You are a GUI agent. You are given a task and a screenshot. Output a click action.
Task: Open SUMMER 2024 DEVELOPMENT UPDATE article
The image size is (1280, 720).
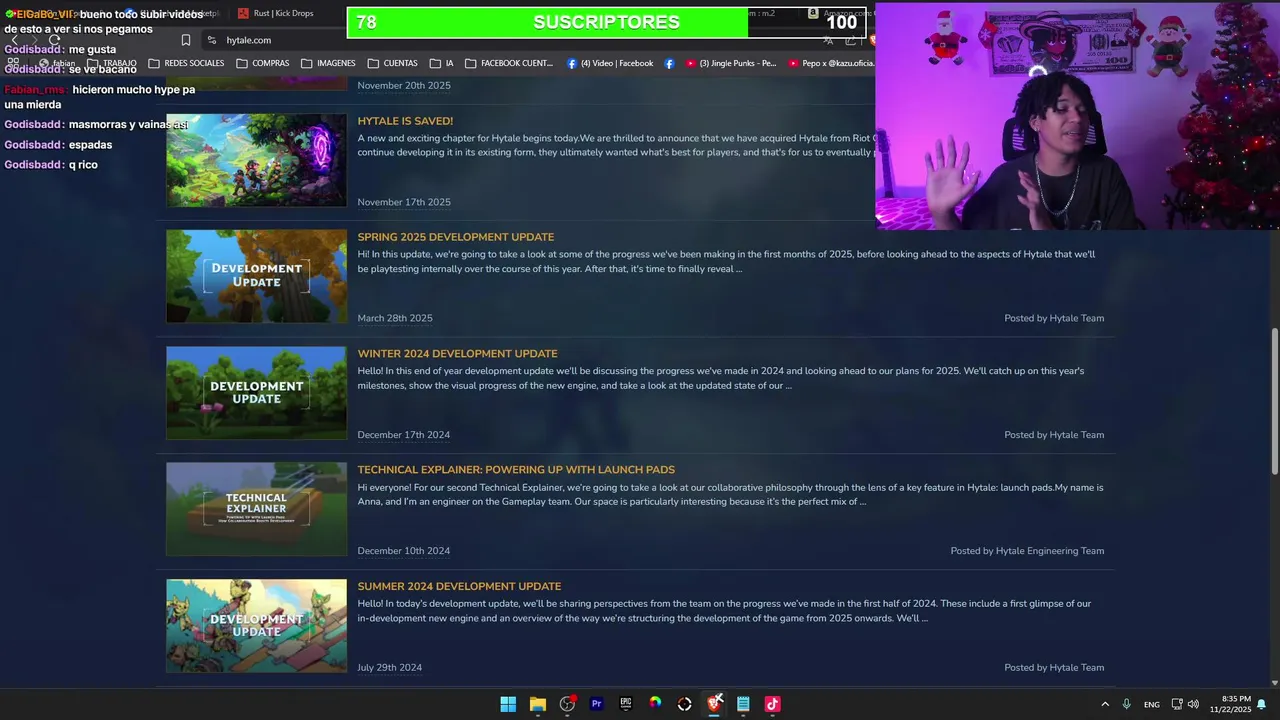coord(459,587)
